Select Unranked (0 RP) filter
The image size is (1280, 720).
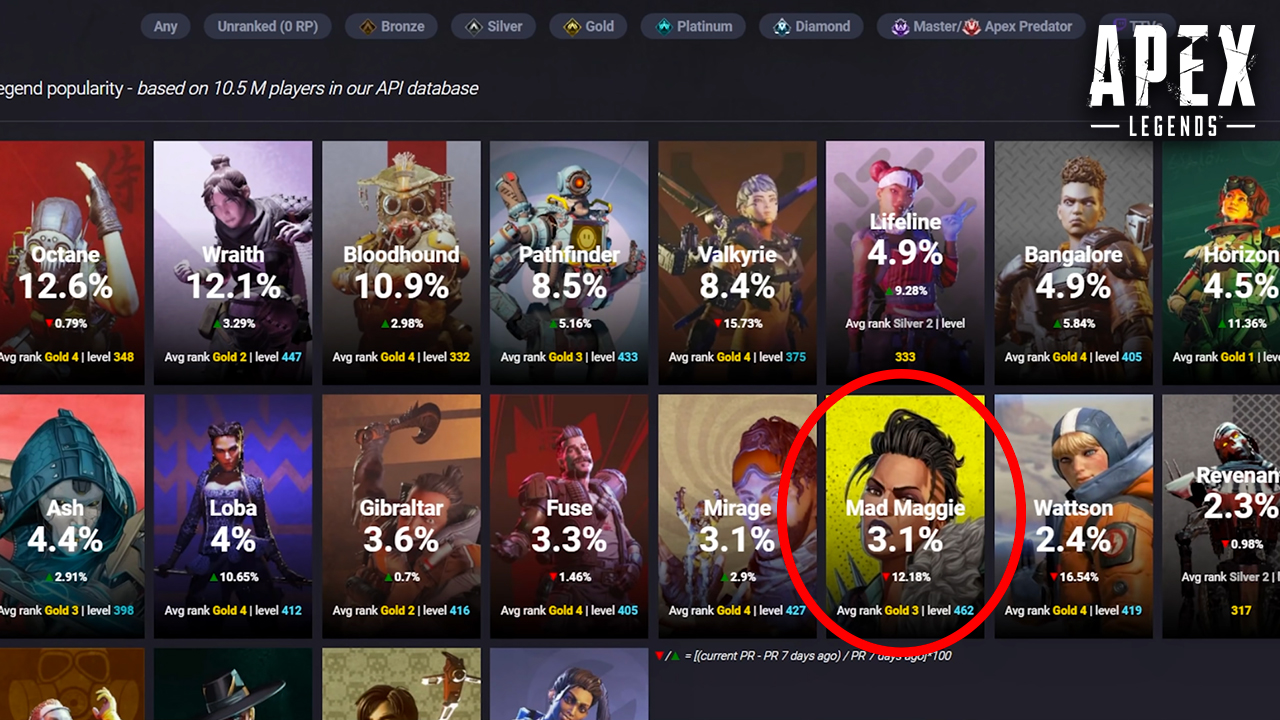pos(267,27)
